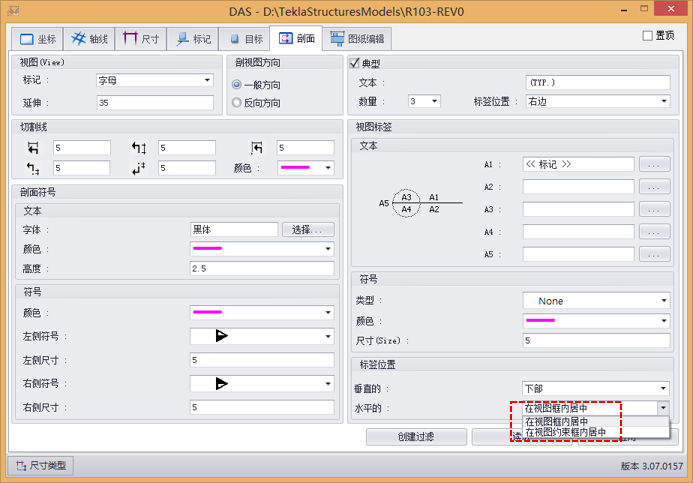Click the 左侧尺寸 input field
Image resolution: width=693 pixels, height=483 pixels.
pos(262,360)
